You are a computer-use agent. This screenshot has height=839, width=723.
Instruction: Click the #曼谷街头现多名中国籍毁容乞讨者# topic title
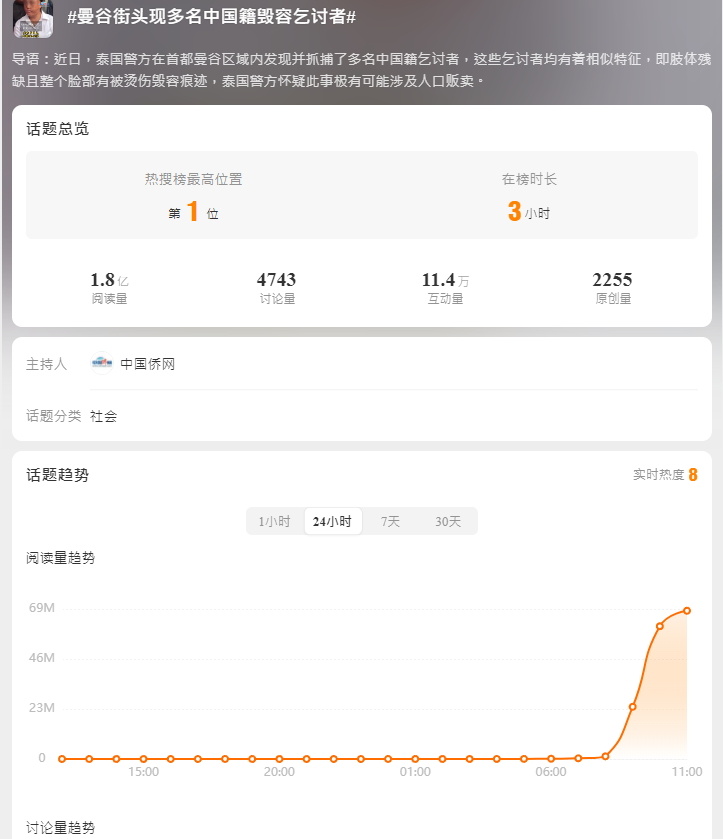(x=211, y=17)
